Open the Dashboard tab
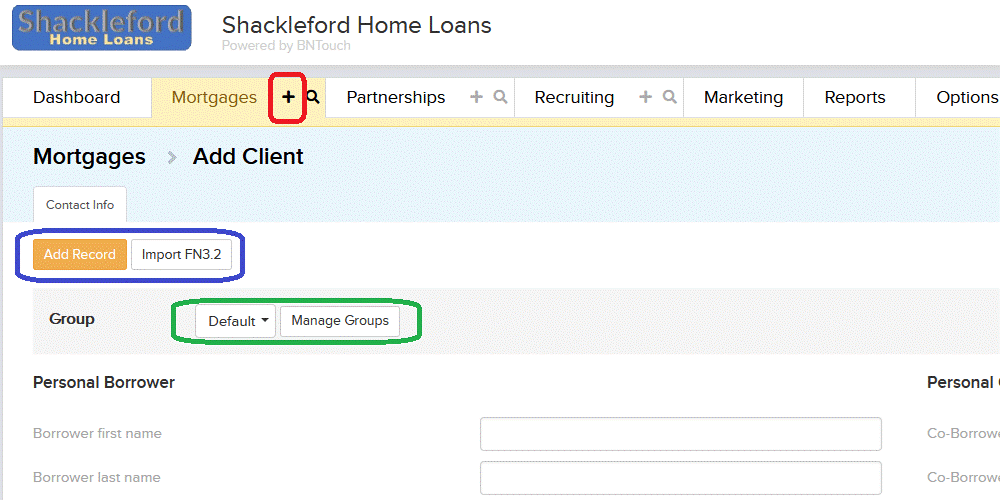The height and width of the screenshot is (500, 1000). [77, 98]
